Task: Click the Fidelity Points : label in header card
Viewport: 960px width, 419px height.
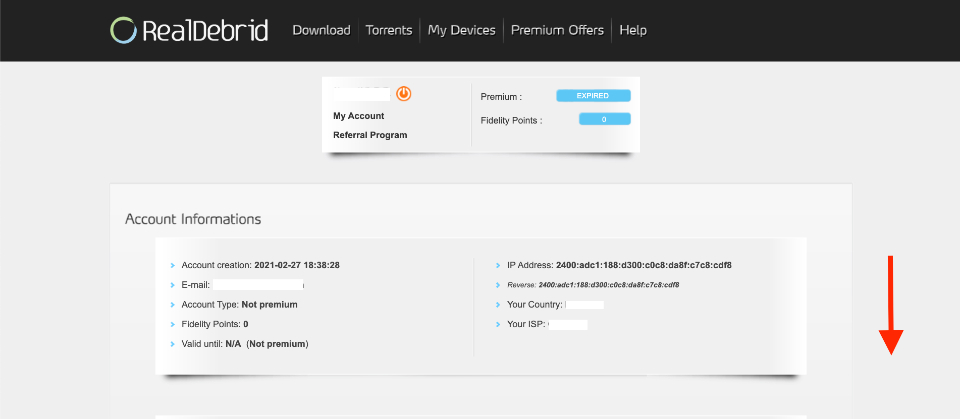Action: (511, 121)
